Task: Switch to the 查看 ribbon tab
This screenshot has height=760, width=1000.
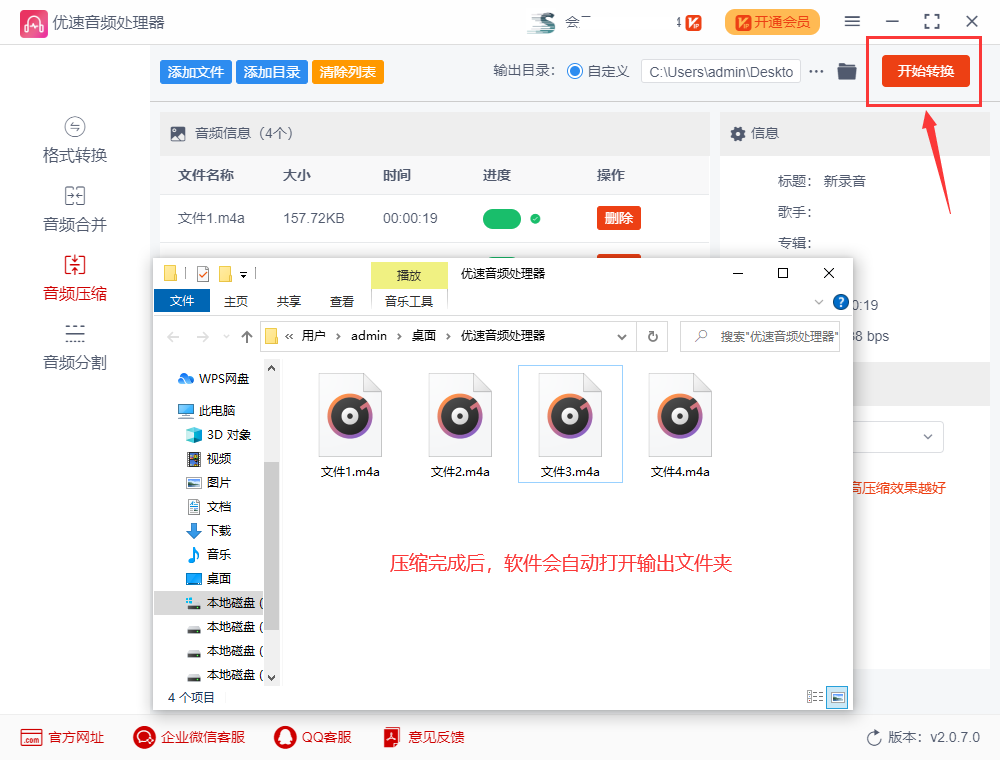Action: (340, 300)
